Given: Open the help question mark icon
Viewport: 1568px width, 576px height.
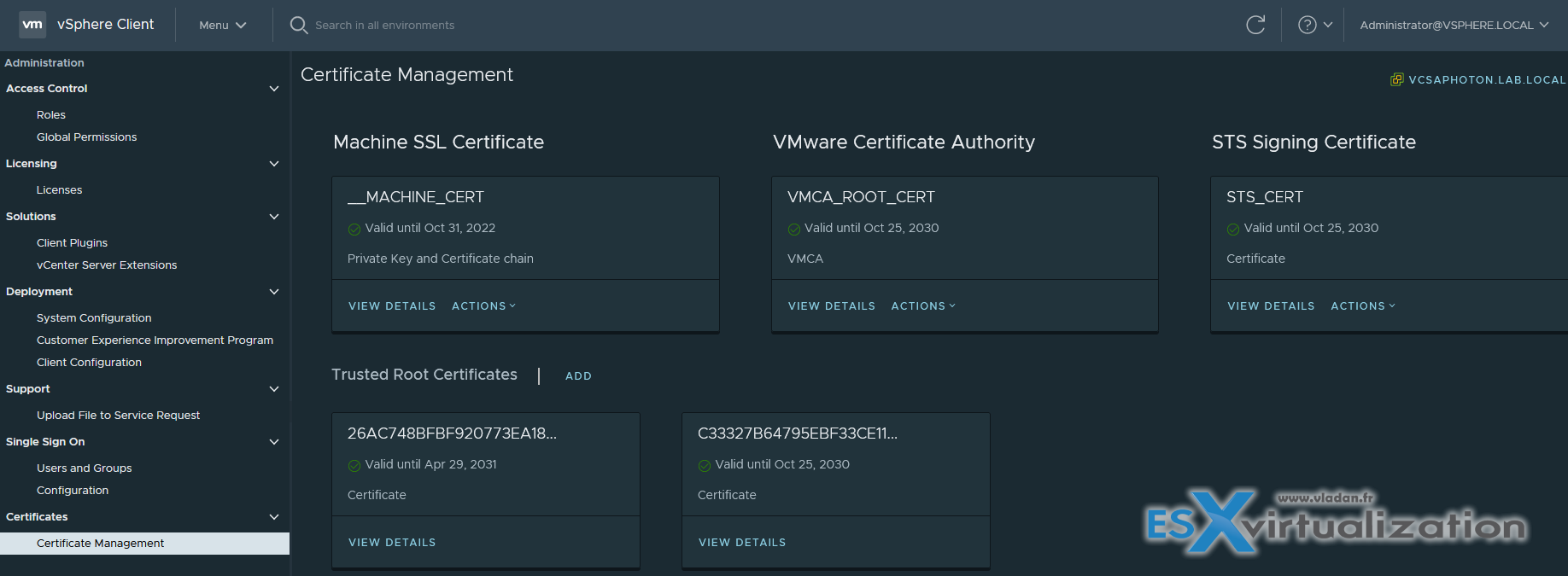Looking at the screenshot, I should [x=1307, y=25].
